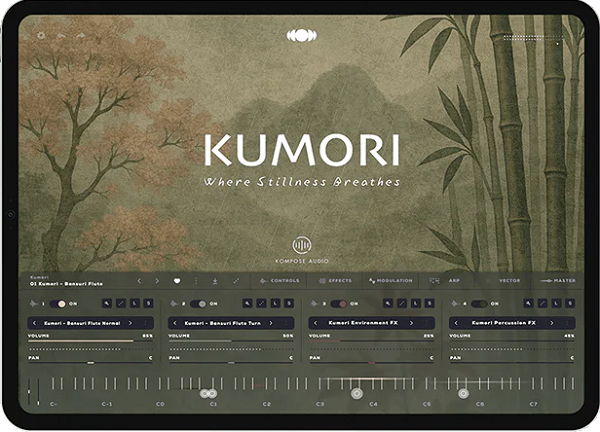The width and height of the screenshot is (600, 432).
Task: Toggle layer 4 on/off switch
Action: [479, 304]
